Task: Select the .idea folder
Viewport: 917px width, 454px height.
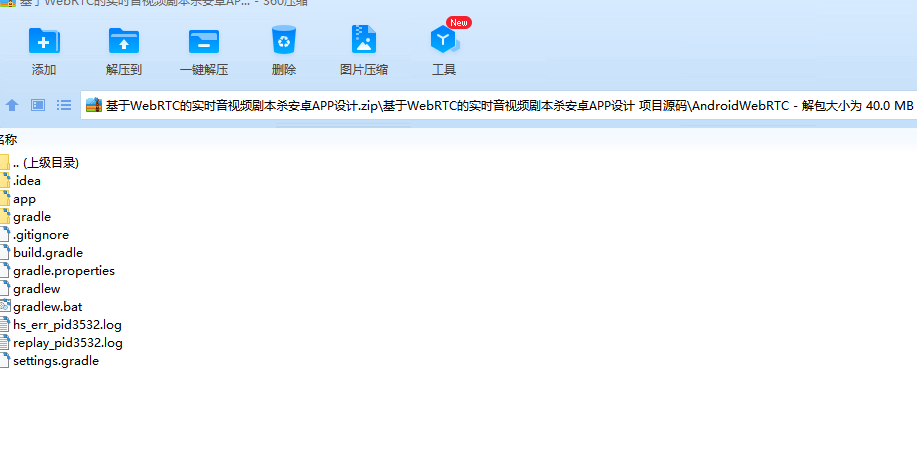Action: tap(20, 181)
